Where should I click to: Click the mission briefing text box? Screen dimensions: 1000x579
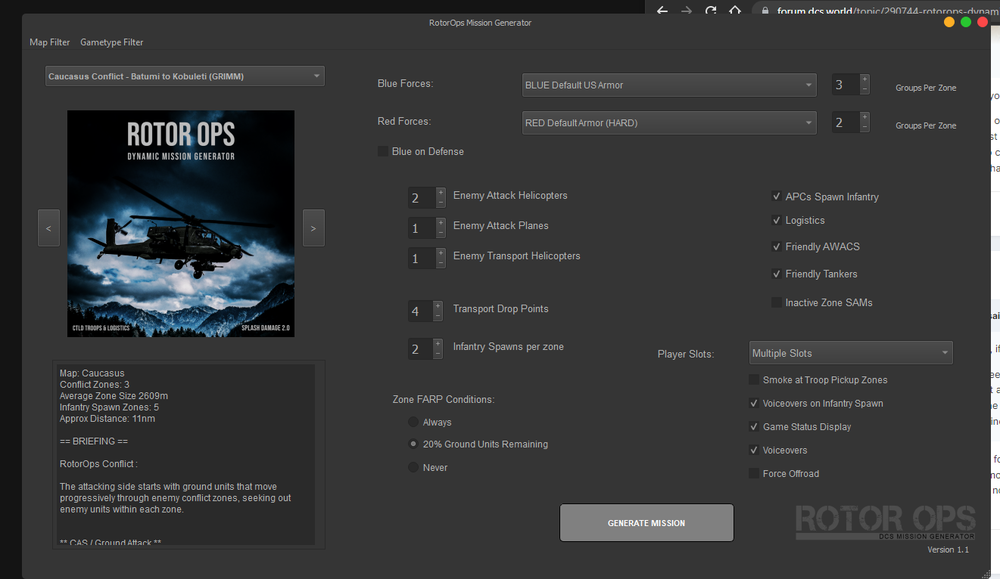[186, 454]
